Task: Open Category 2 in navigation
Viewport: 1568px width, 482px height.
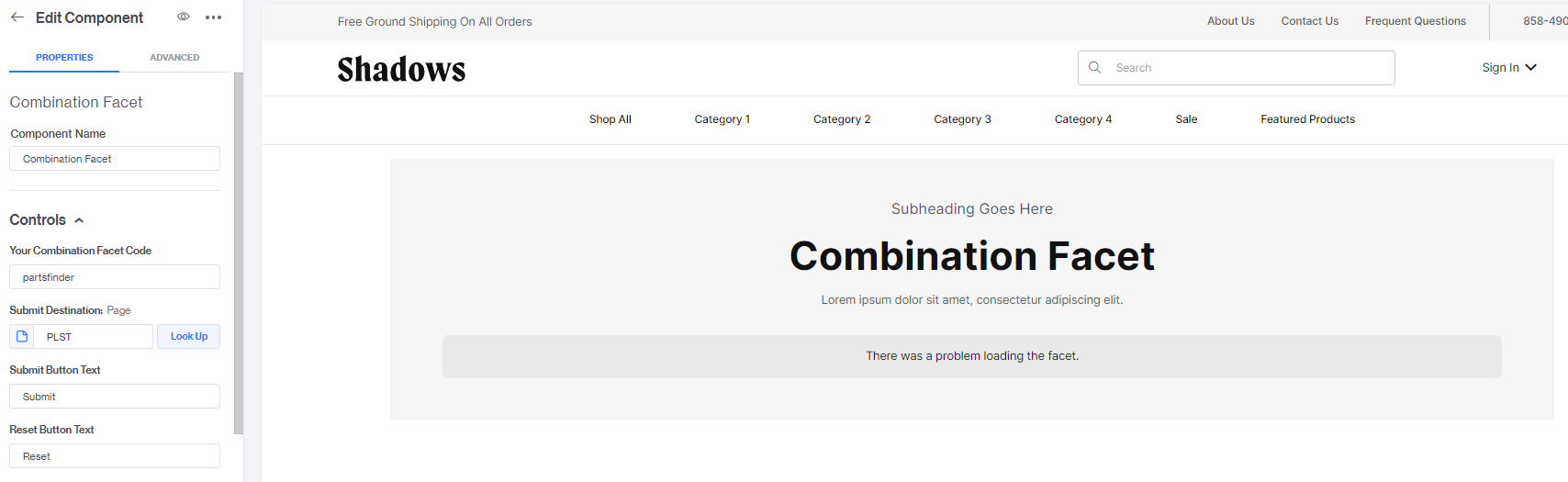Action: click(x=842, y=119)
